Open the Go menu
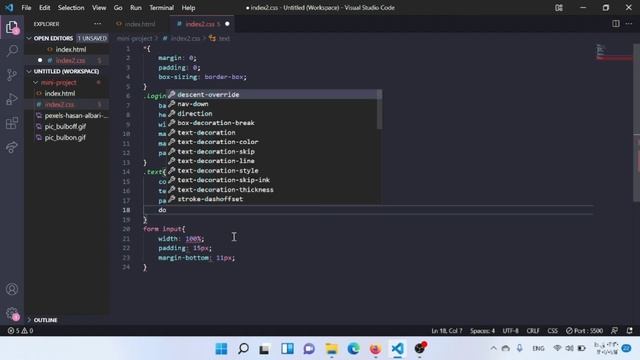Image resolution: width=640 pixels, height=360 pixels. point(118,8)
